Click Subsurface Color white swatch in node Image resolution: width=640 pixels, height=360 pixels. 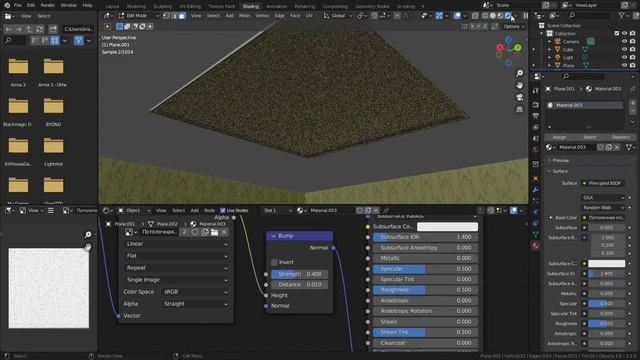pyautogui.click(x=447, y=227)
